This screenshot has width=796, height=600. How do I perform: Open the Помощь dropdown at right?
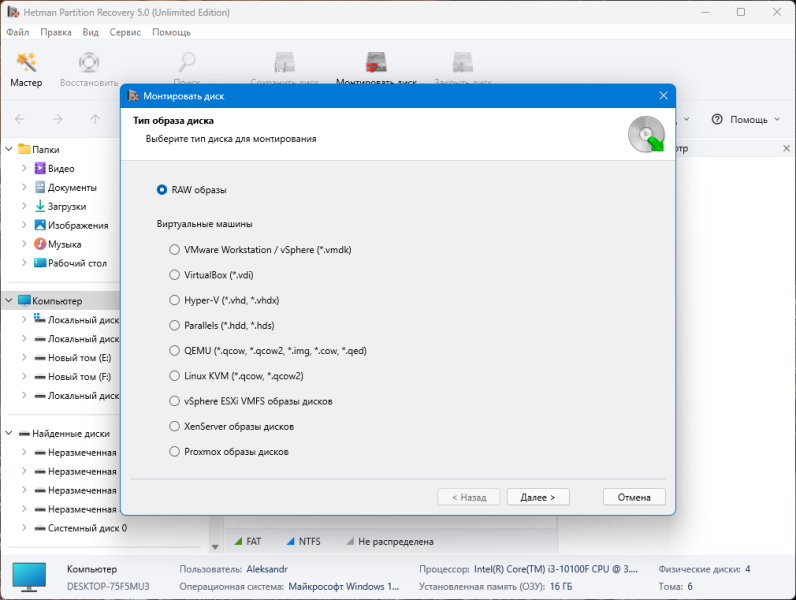tap(746, 120)
